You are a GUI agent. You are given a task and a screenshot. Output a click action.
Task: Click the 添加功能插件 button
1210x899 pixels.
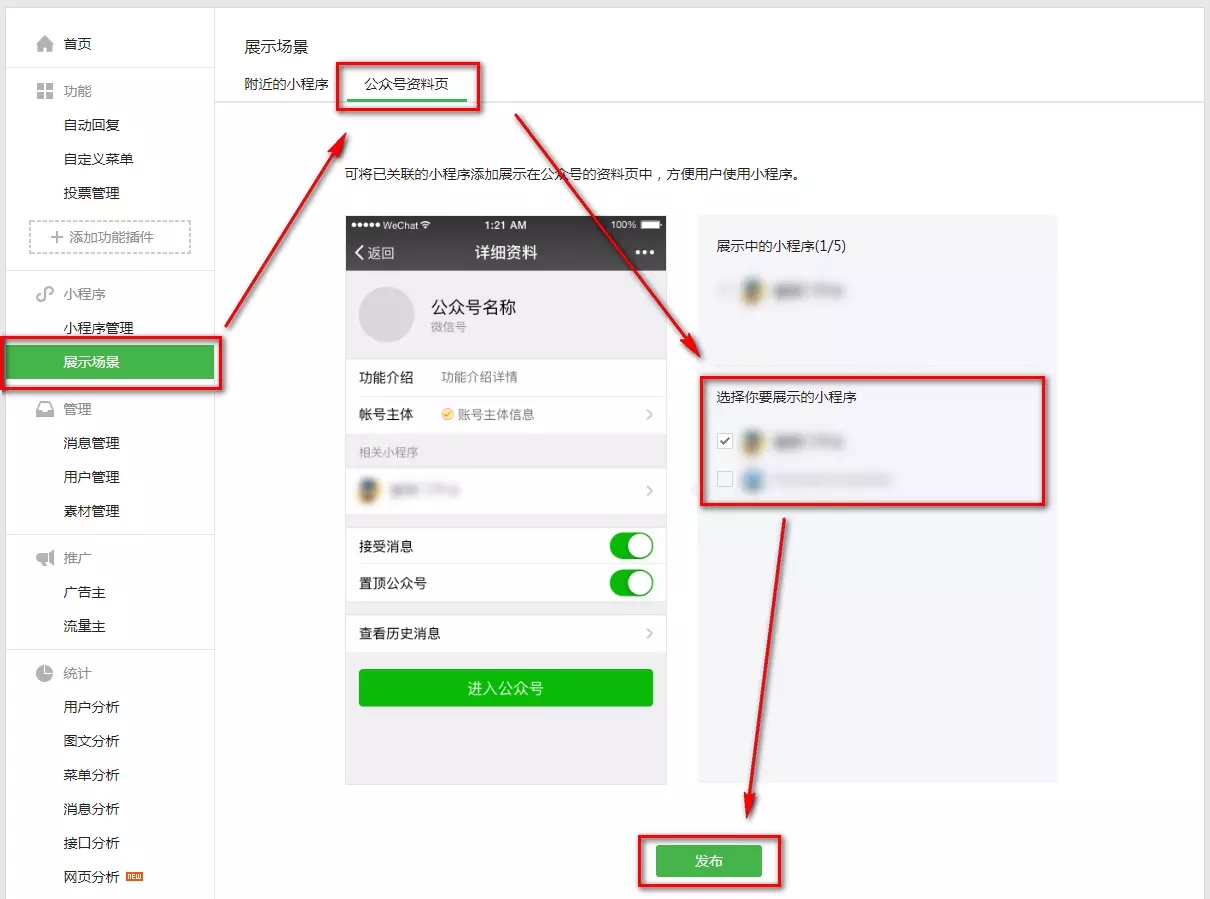point(110,237)
